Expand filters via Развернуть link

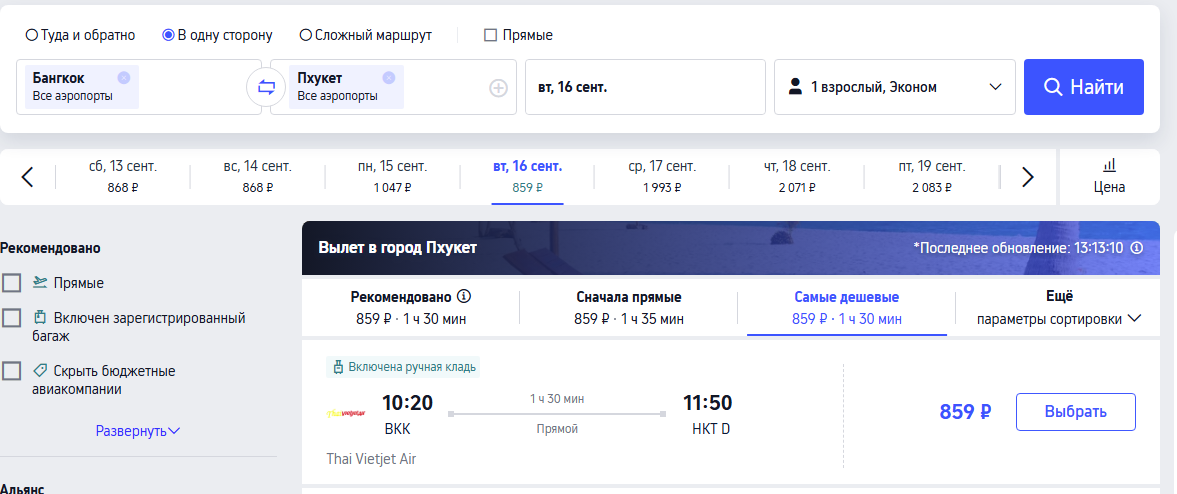138,431
